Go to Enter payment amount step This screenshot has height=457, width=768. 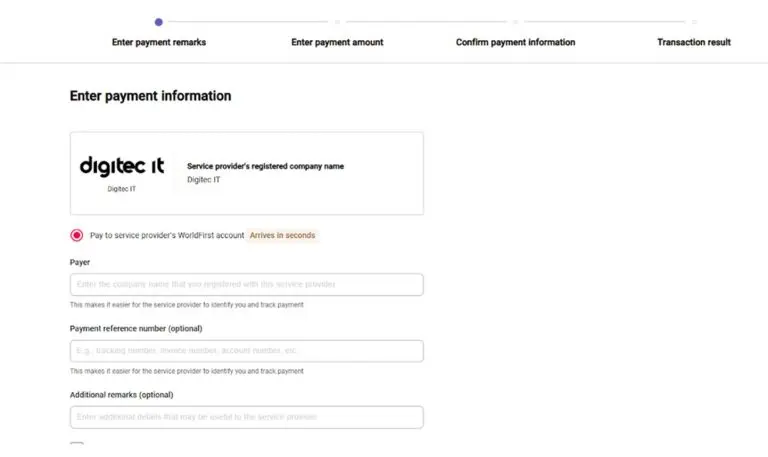[337, 42]
